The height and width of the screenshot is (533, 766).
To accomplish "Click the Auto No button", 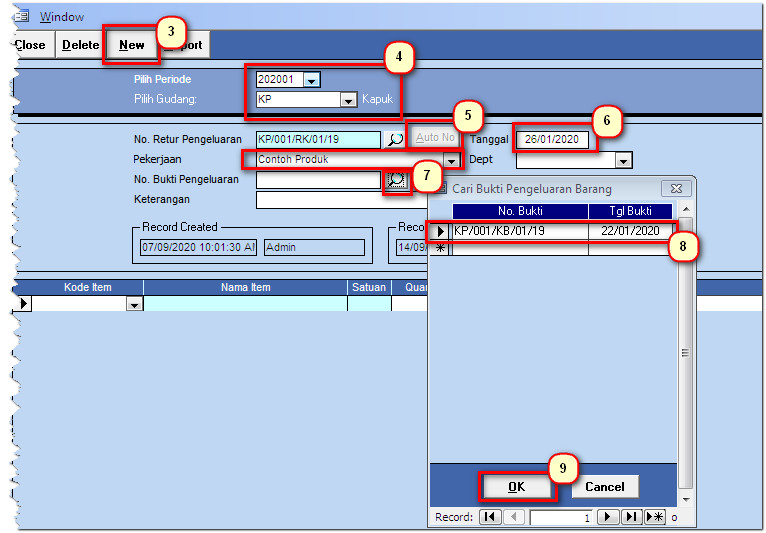I will coord(434,138).
